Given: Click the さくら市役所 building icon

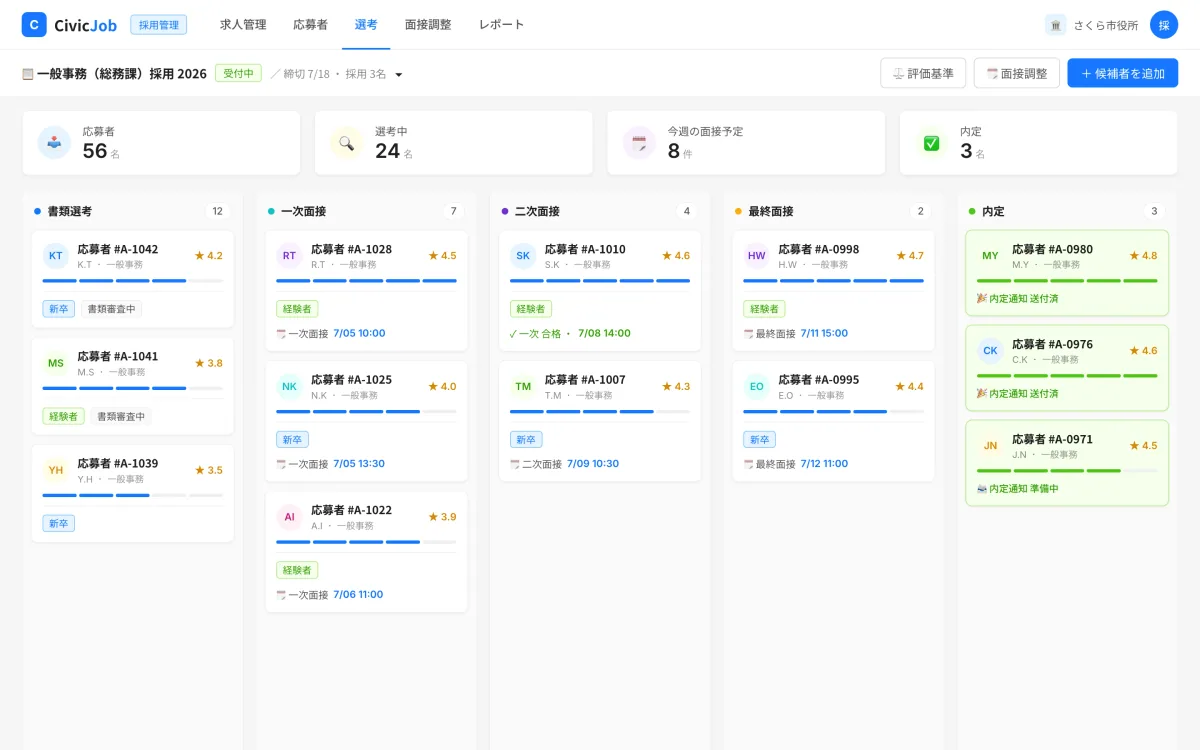Looking at the screenshot, I should point(1056,25).
